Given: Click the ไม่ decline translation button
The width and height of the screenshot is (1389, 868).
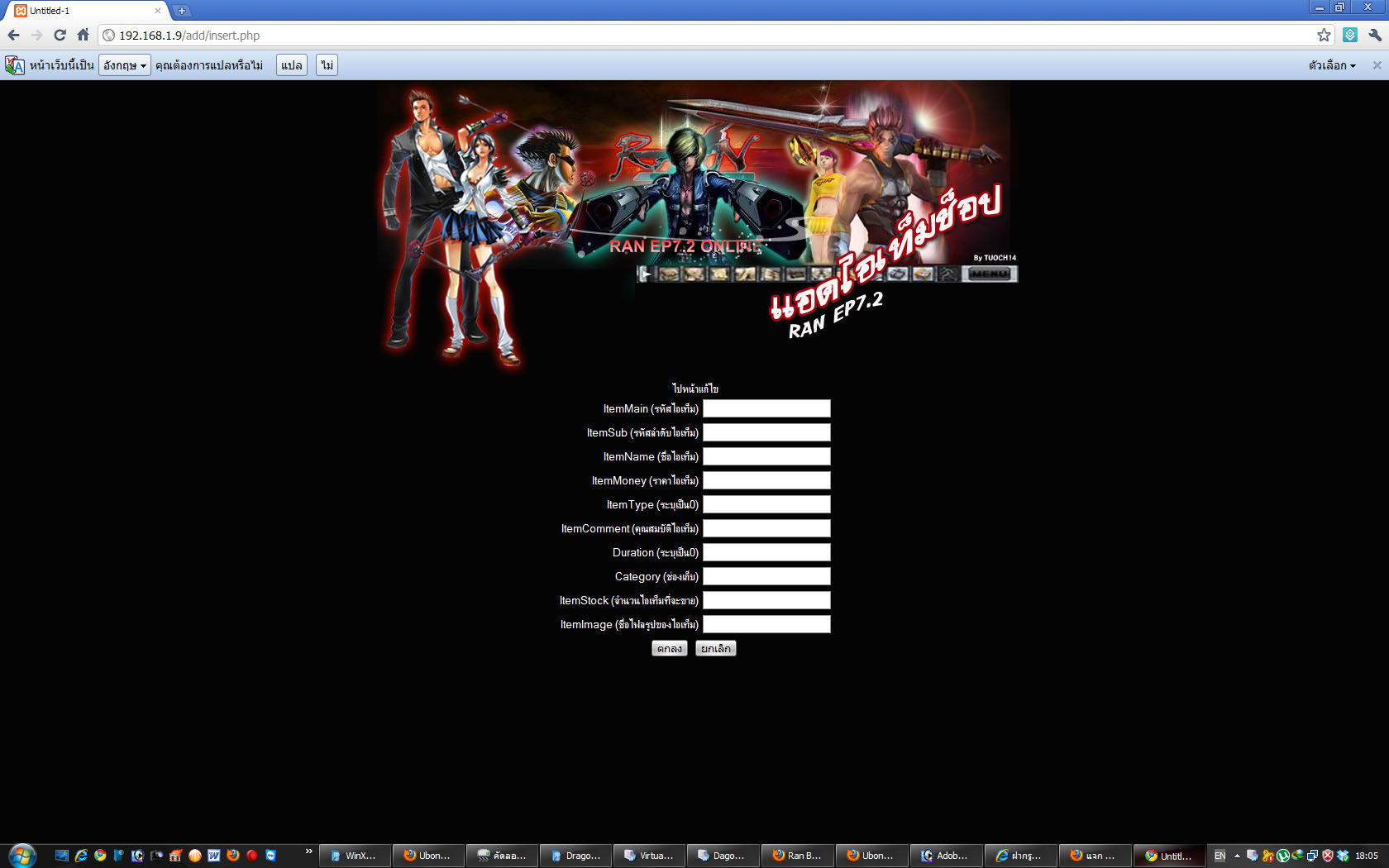Looking at the screenshot, I should 327,65.
